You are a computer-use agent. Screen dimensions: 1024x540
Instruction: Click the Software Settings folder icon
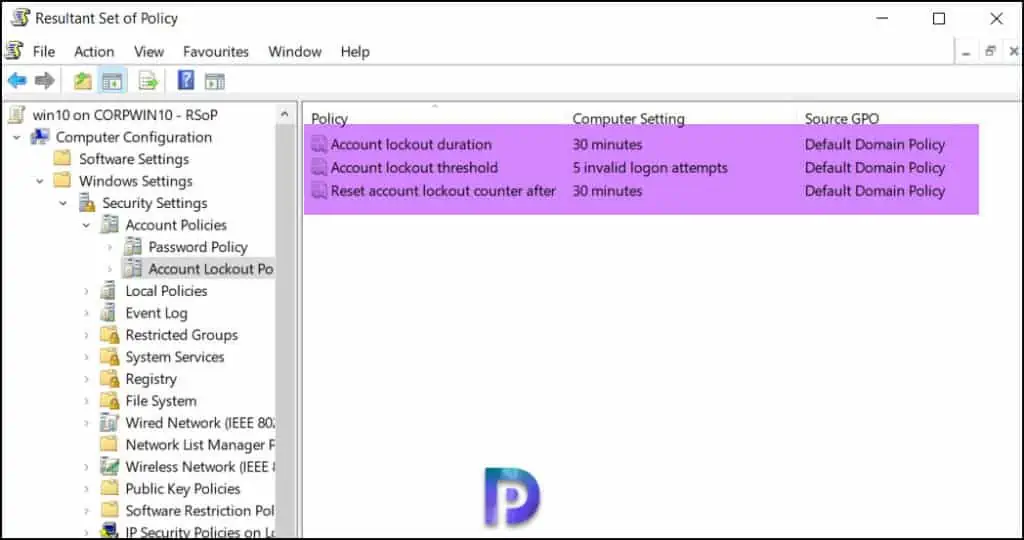coord(62,159)
